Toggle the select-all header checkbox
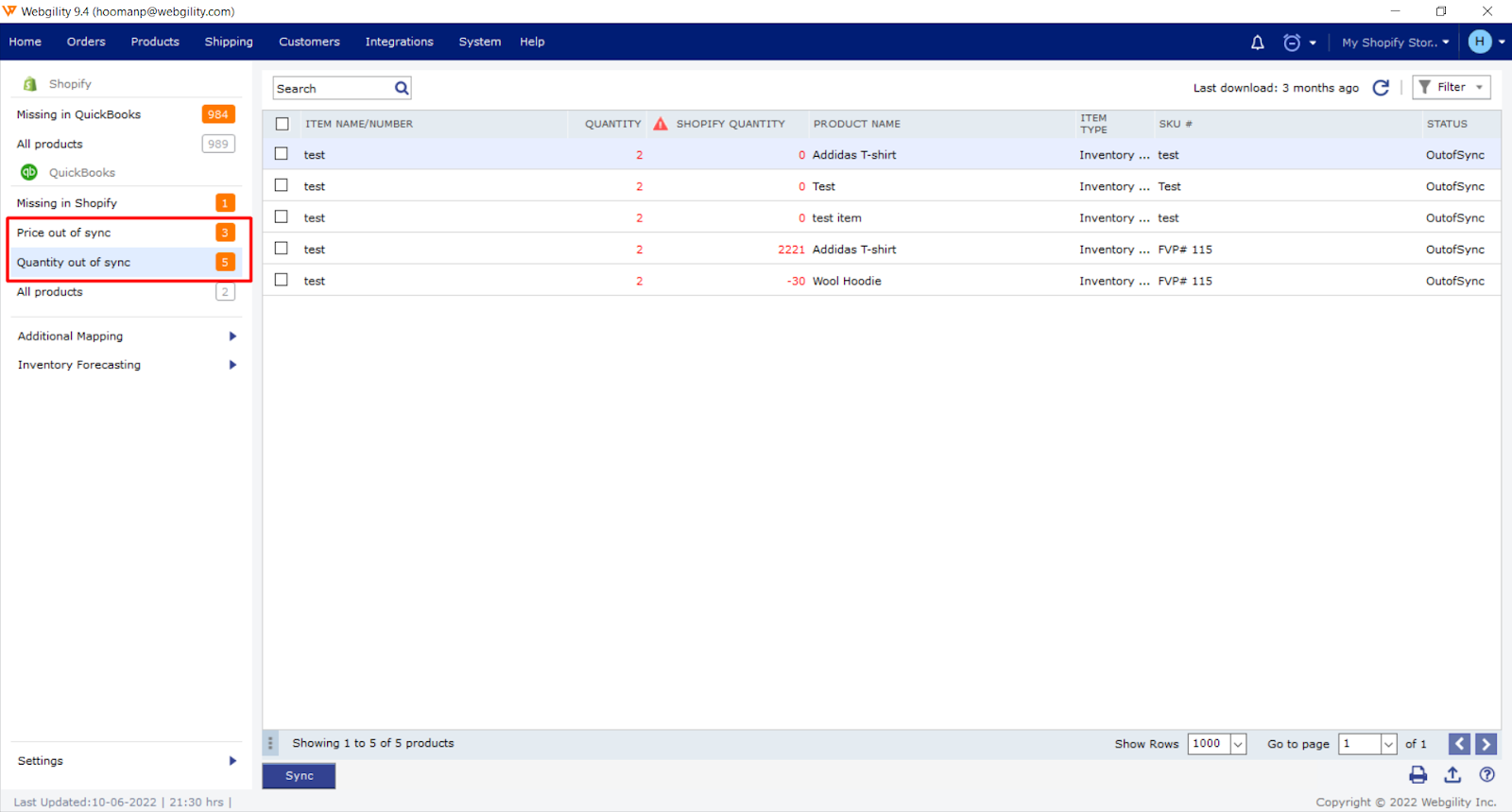 coord(282,124)
